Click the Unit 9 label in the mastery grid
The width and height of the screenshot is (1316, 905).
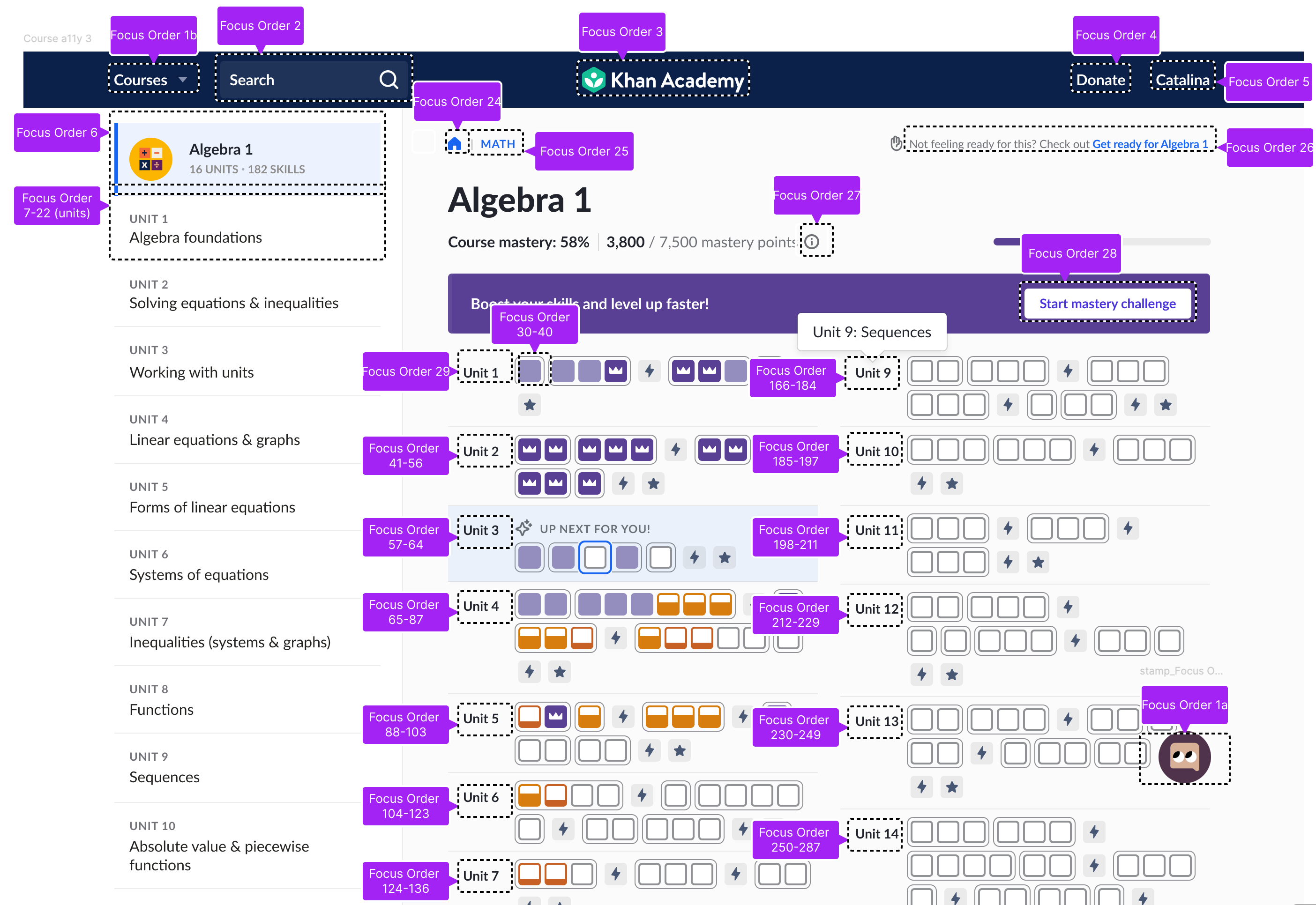[873, 372]
